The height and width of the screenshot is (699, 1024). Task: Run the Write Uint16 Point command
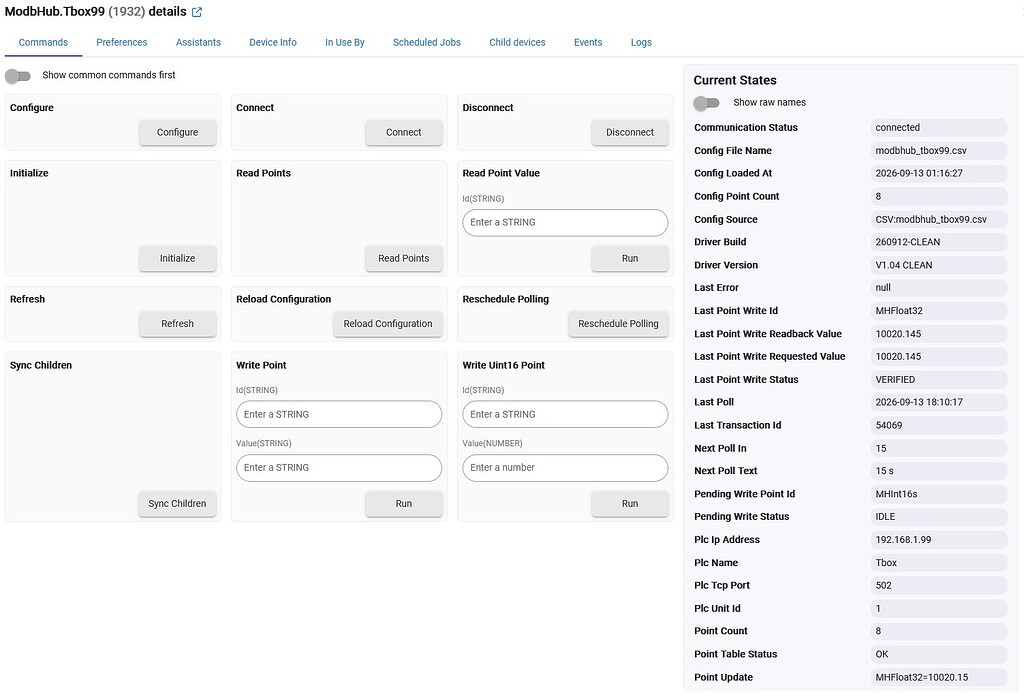pyautogui.click(x=630, y=504)
